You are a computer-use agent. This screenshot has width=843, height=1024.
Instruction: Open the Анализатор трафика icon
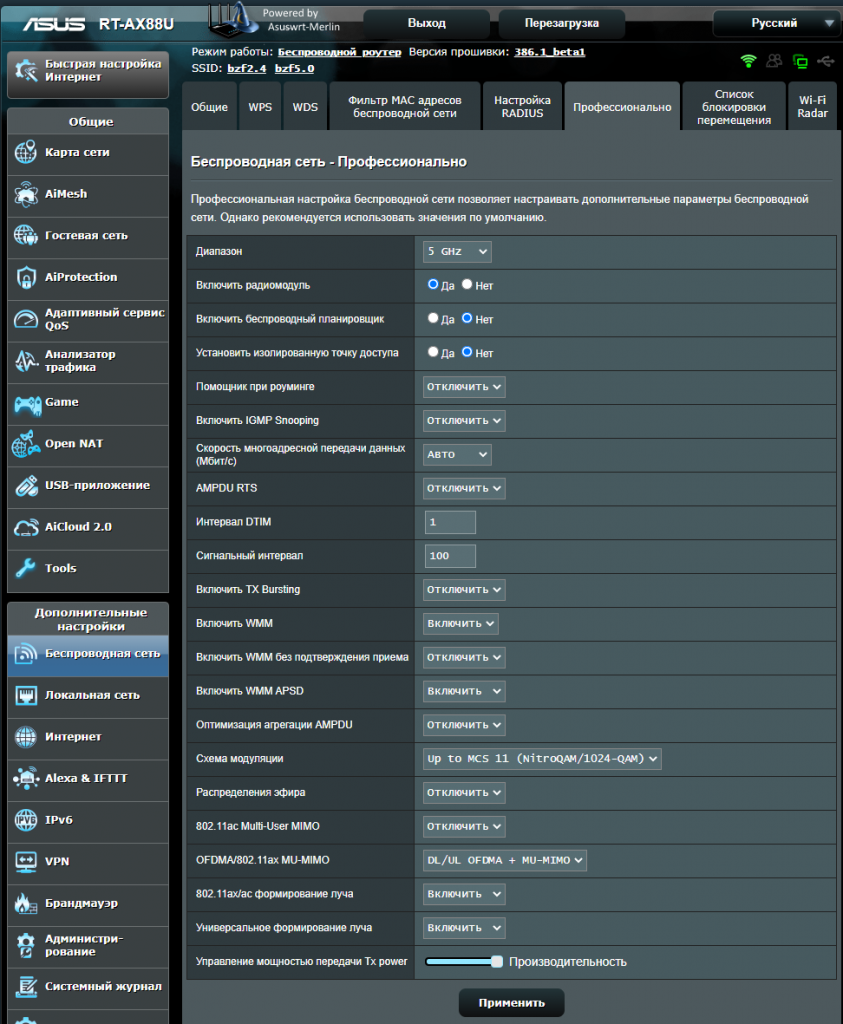click(x=26, y=360)
